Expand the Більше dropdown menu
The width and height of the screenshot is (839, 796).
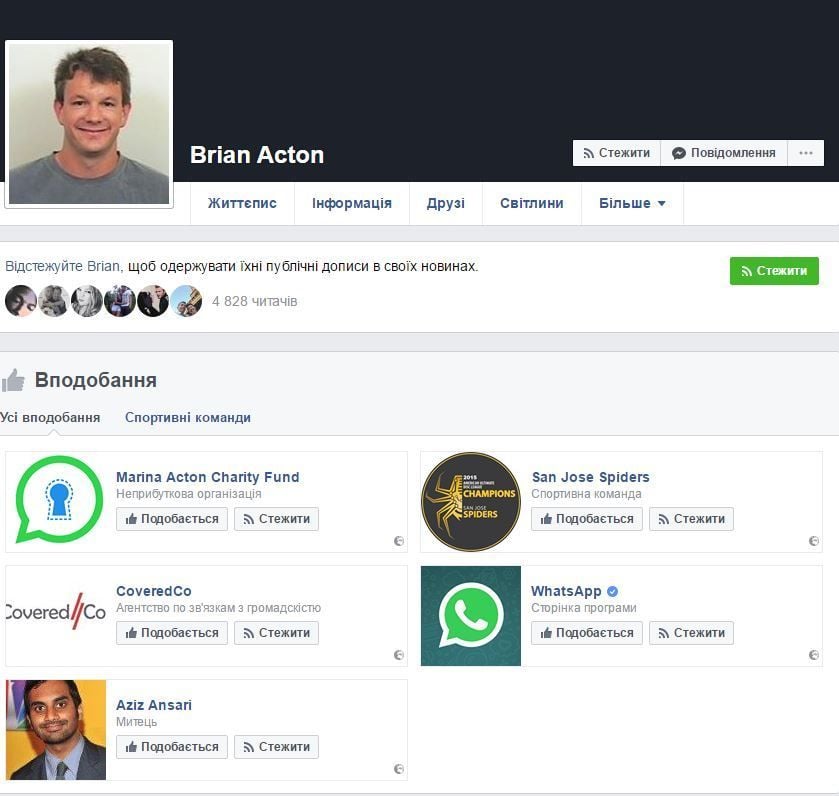pyautogui.click(x=632, y=203)
